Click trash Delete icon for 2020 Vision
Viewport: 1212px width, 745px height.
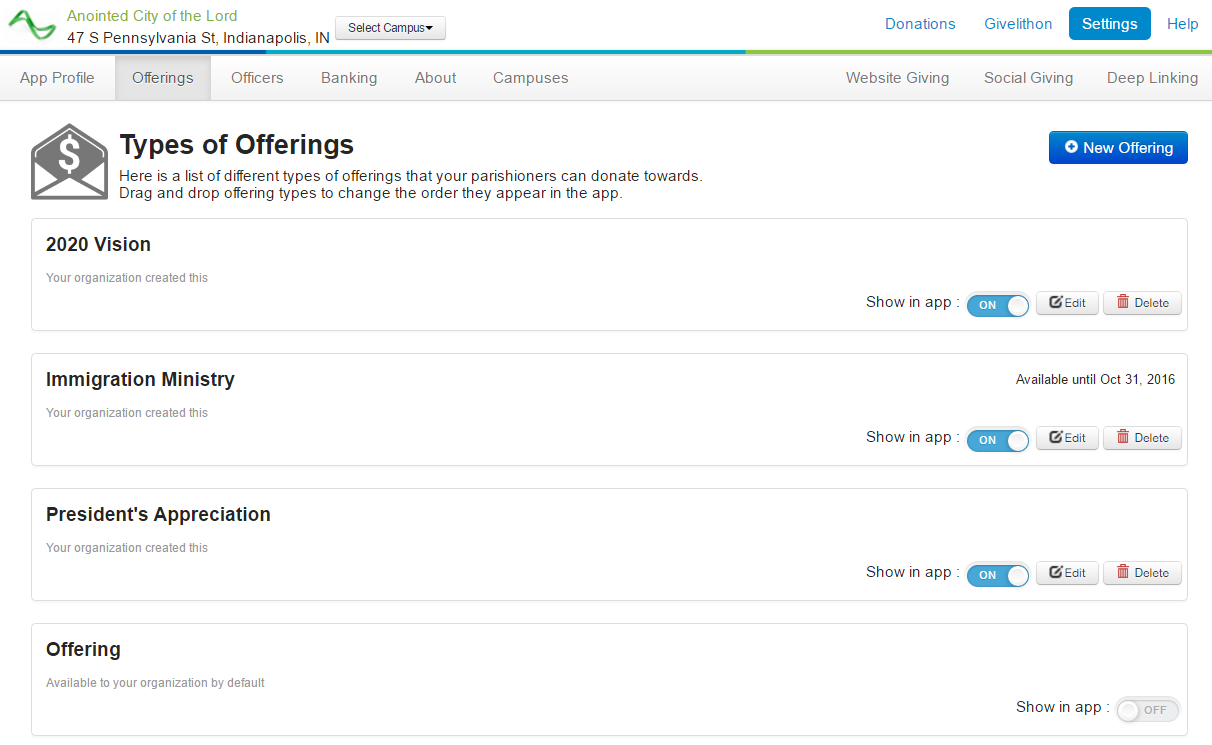pos(1123,303)
